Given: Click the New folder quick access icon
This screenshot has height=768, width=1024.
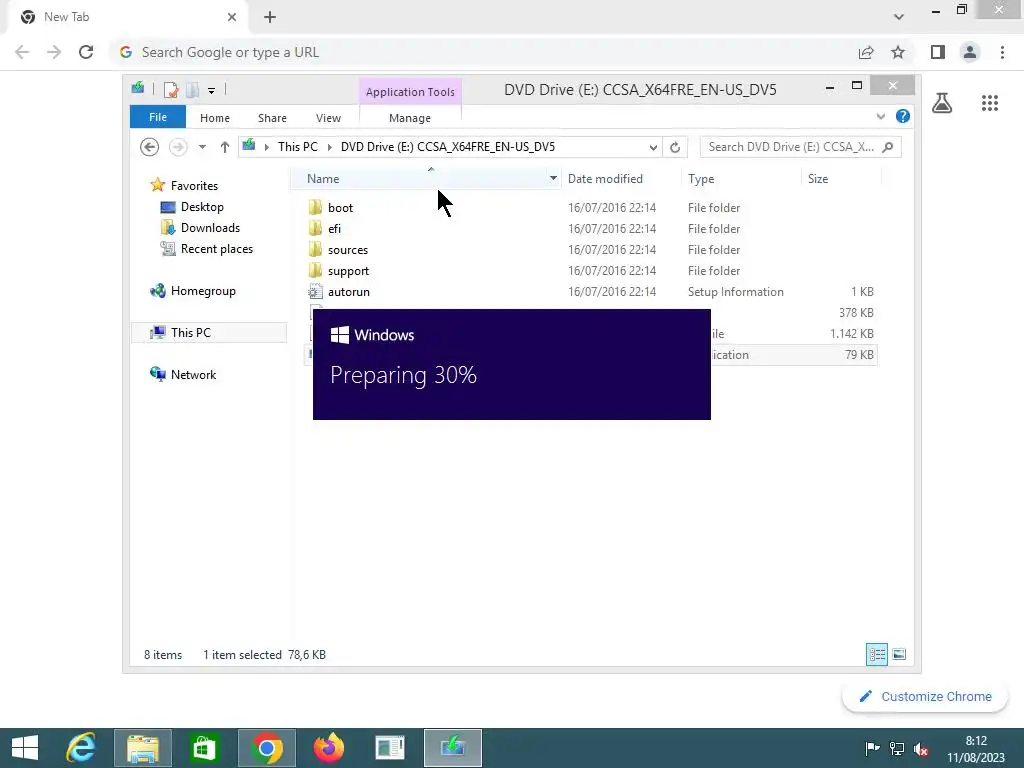Looking at the screenshot, I should coord(192,89).
